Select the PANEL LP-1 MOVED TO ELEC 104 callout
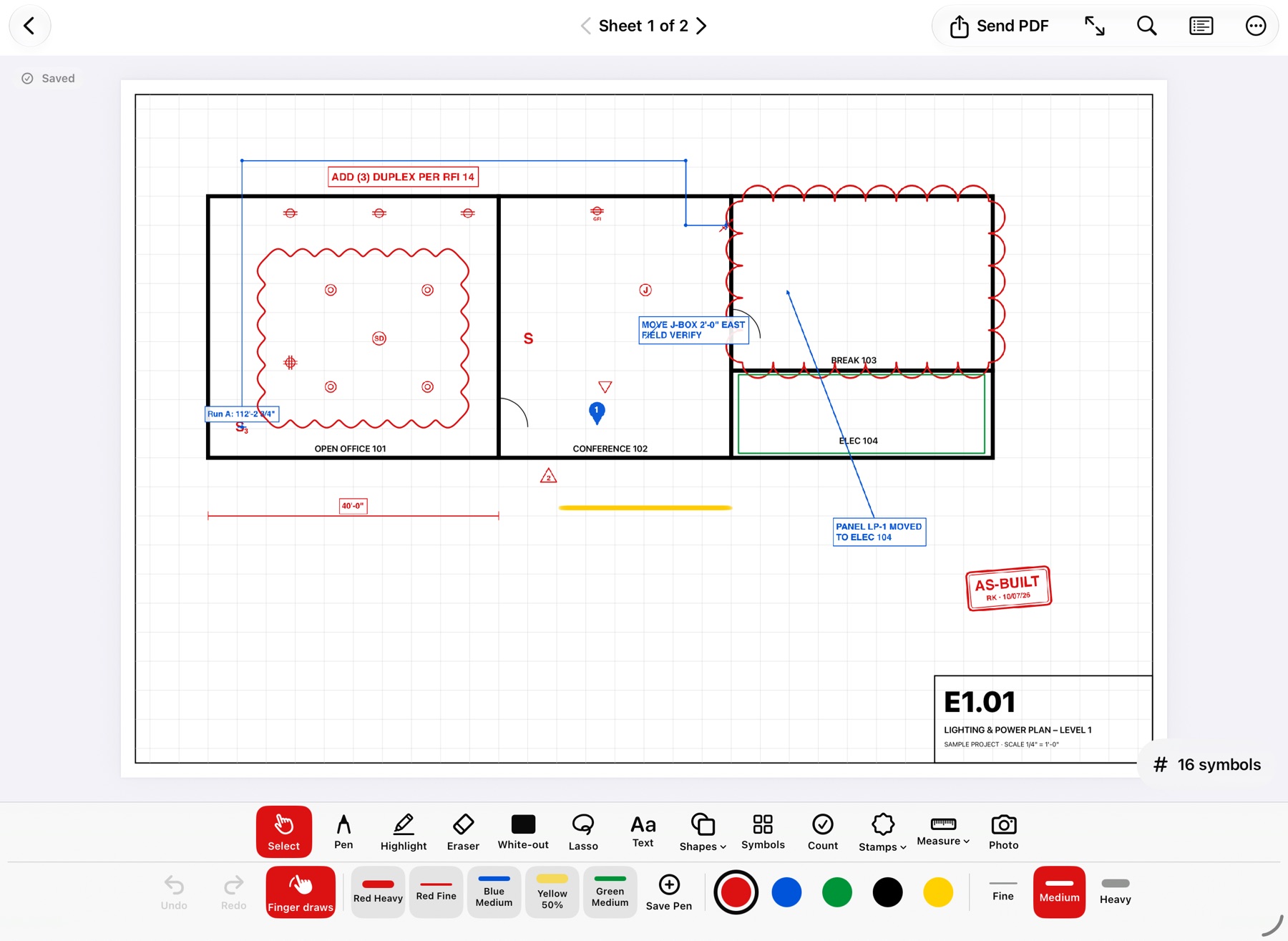 [x=879, y=532]
